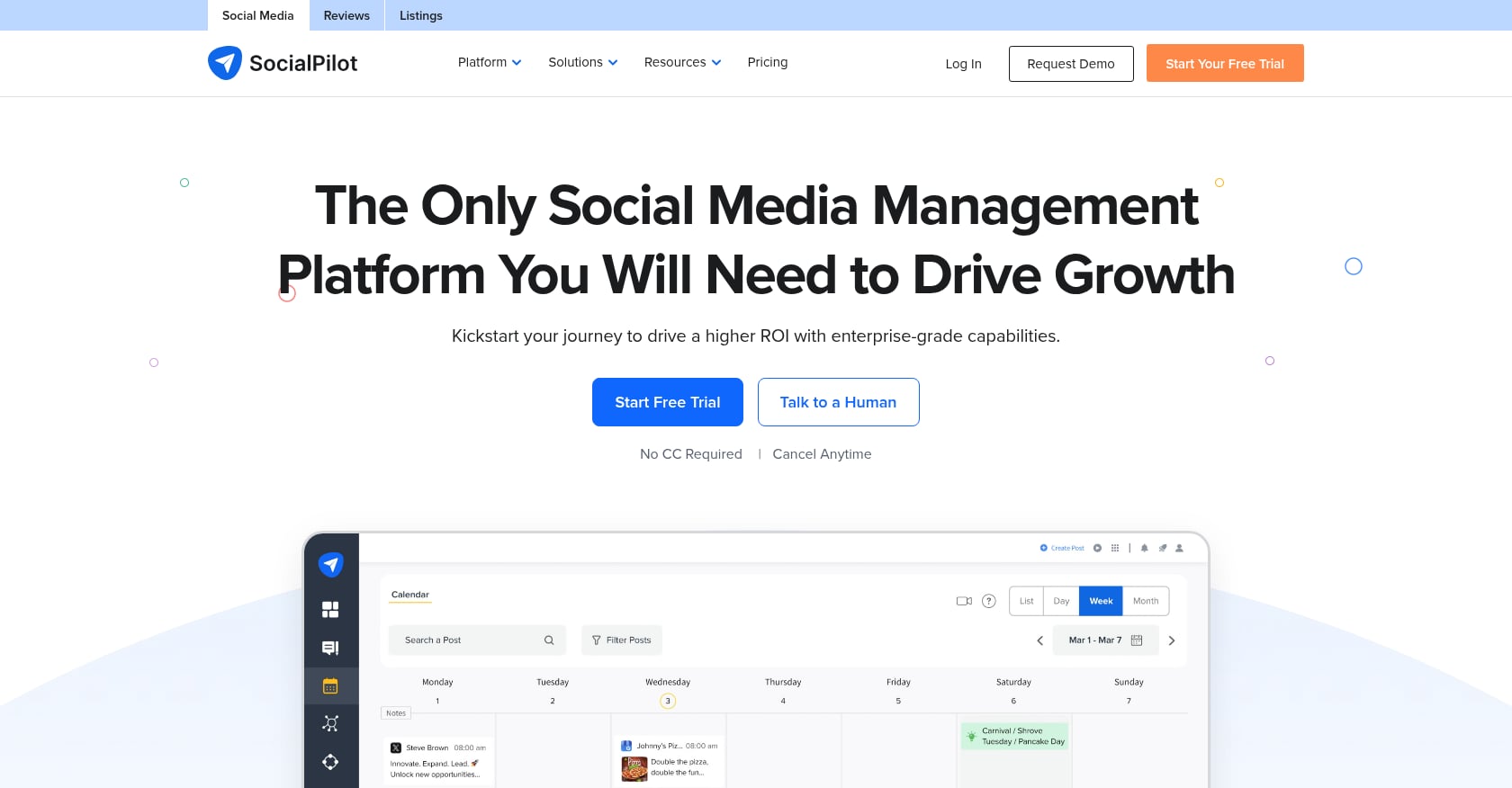
Task: Click the highlighted Wednesday date 3
Action: coord(668,701)
